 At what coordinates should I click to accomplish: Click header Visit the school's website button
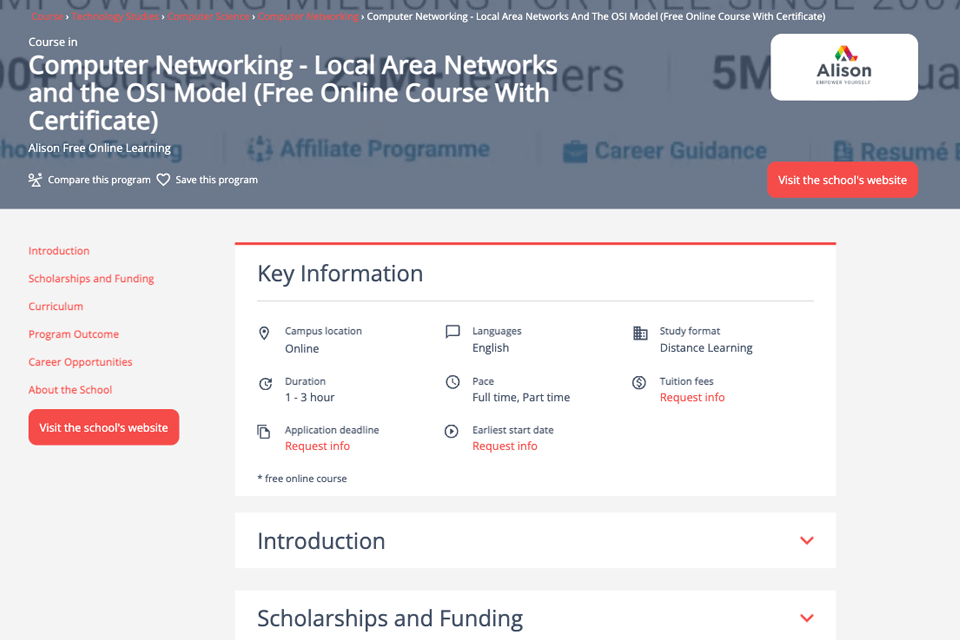click(842, 180)
